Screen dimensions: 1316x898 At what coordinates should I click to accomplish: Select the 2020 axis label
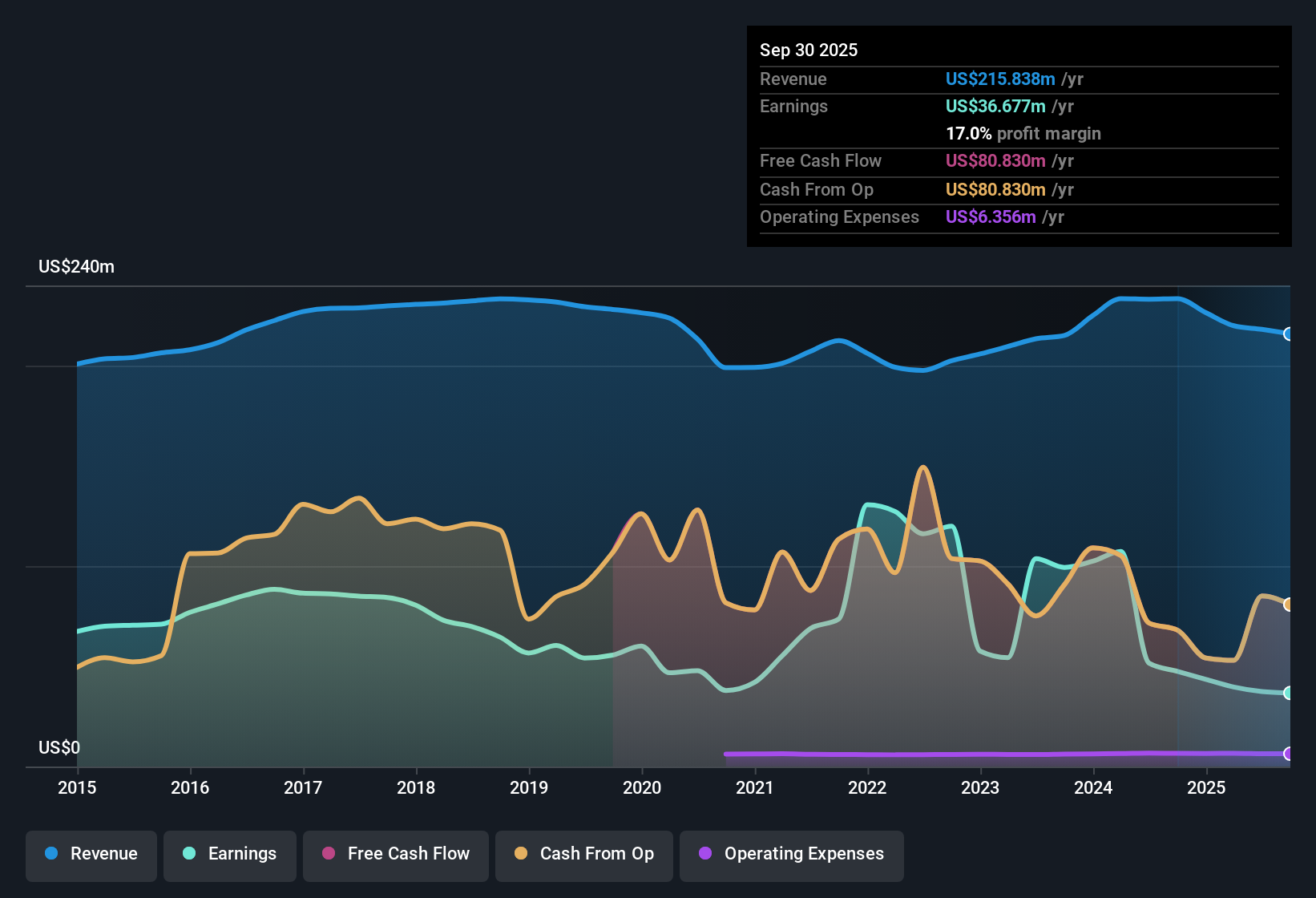(x=642, y=788)
